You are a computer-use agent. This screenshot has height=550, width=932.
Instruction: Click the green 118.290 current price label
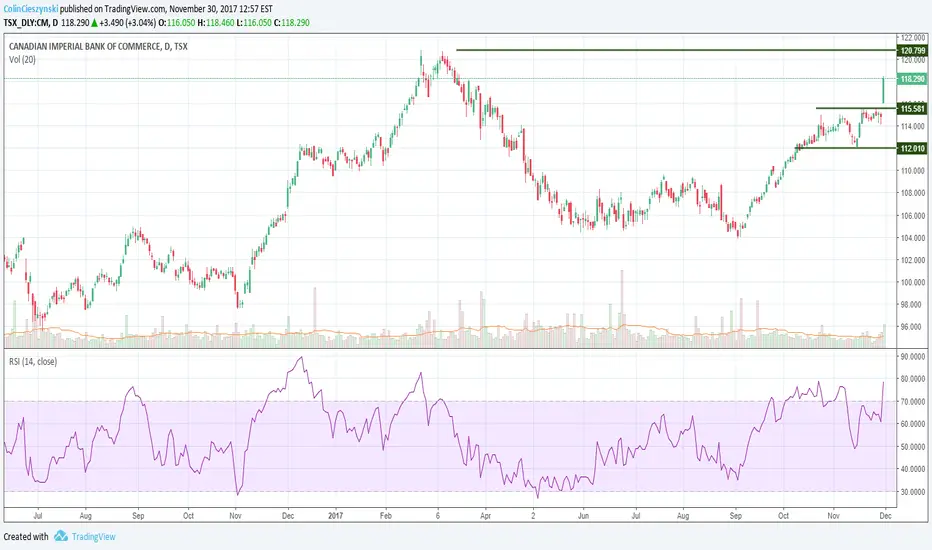[x=912, y=78]
